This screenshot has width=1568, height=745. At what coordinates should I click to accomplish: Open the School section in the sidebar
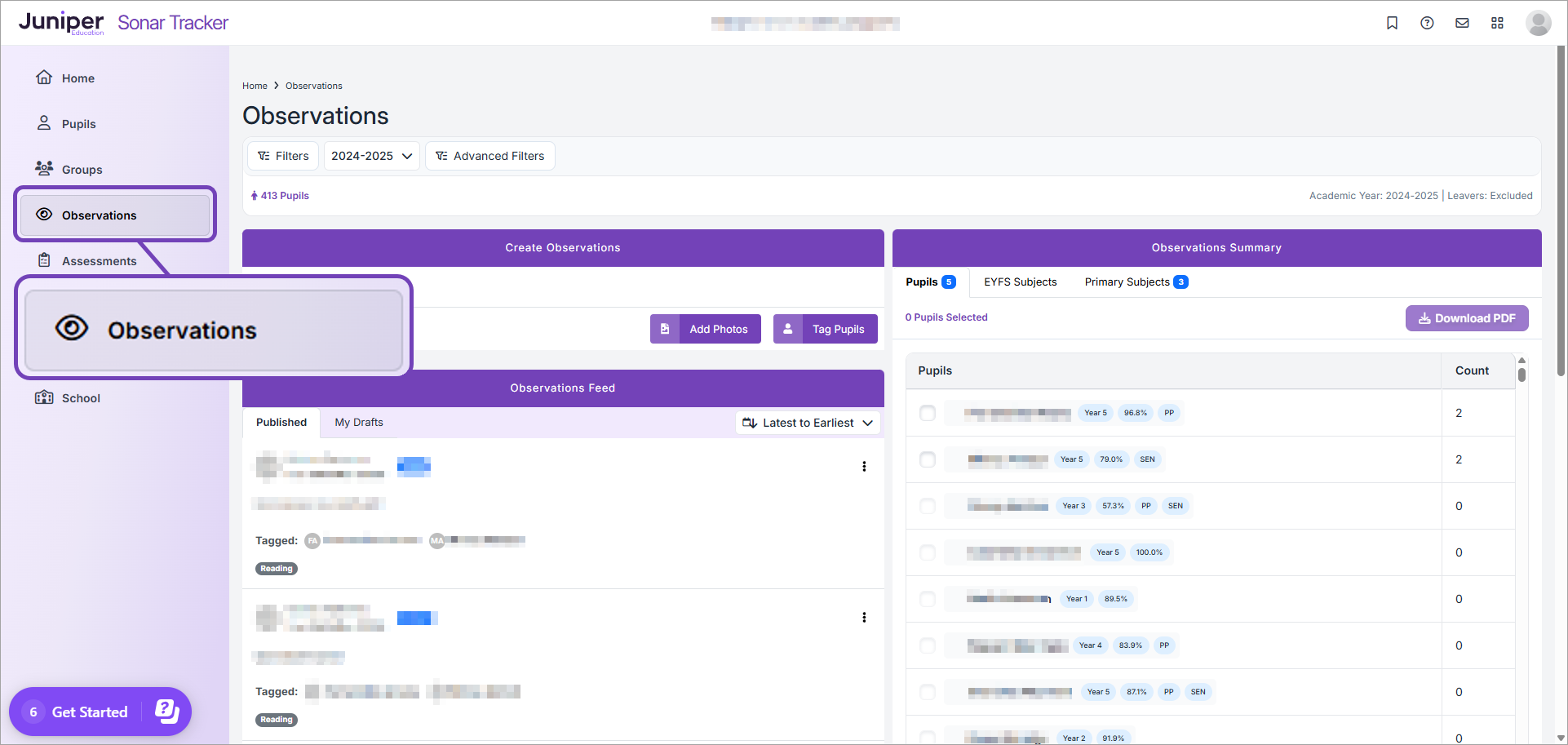pos(81,397)
